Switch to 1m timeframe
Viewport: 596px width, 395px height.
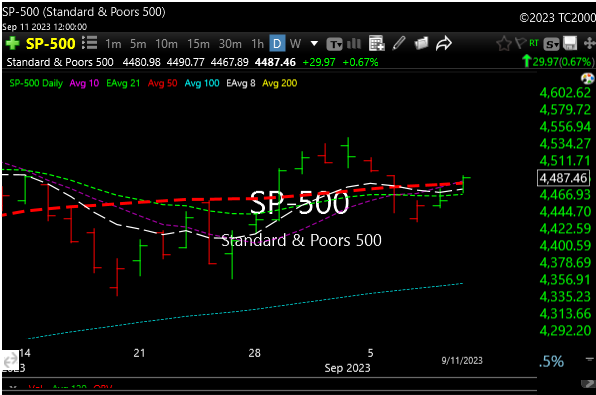[x=113, y=44]
